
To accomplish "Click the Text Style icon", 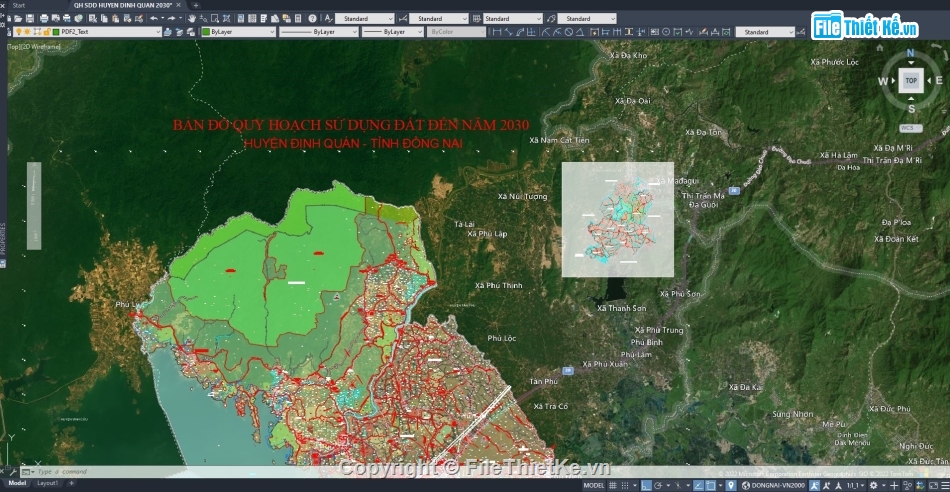I will [x=328, y=19].
